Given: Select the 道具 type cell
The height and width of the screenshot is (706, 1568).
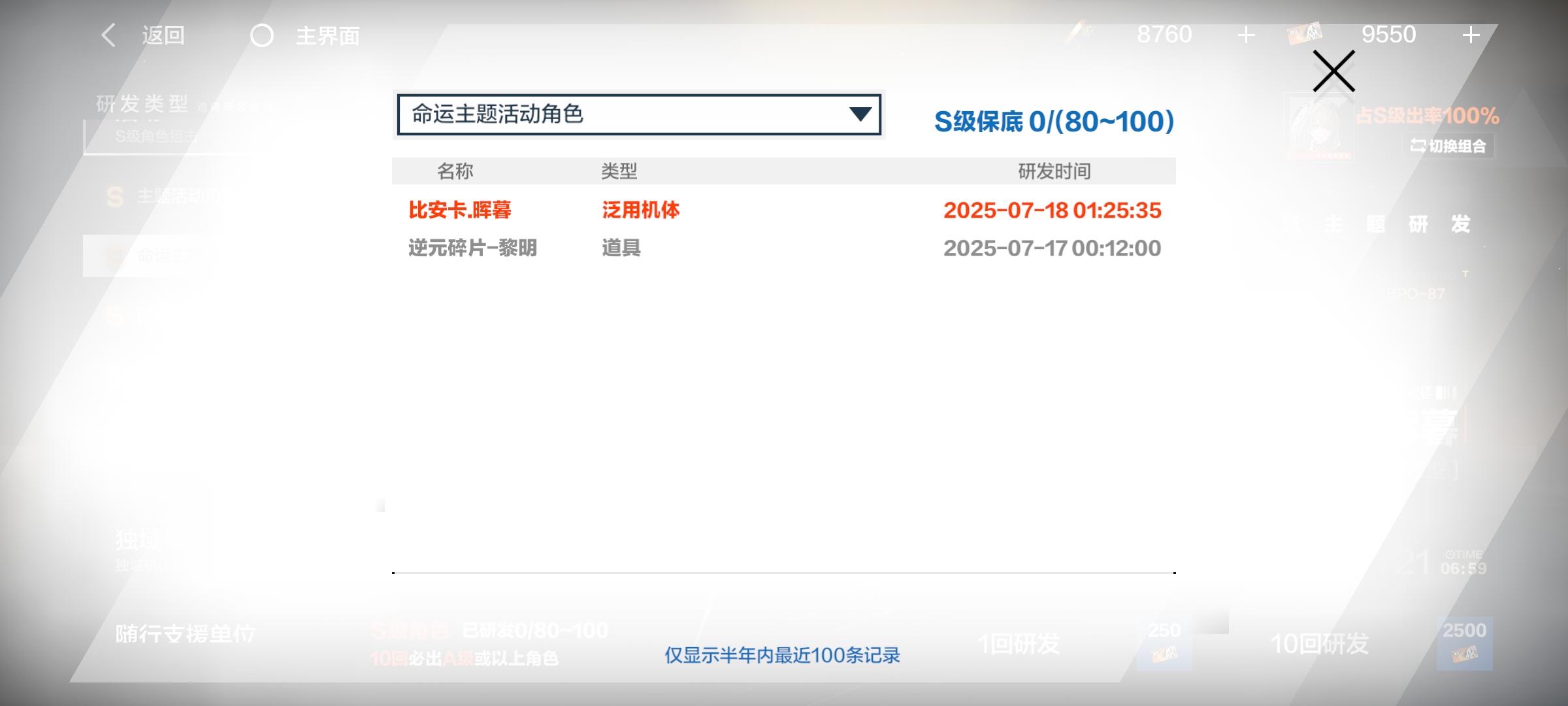Looking at the screenshot, I should click(x=621, y=248).
